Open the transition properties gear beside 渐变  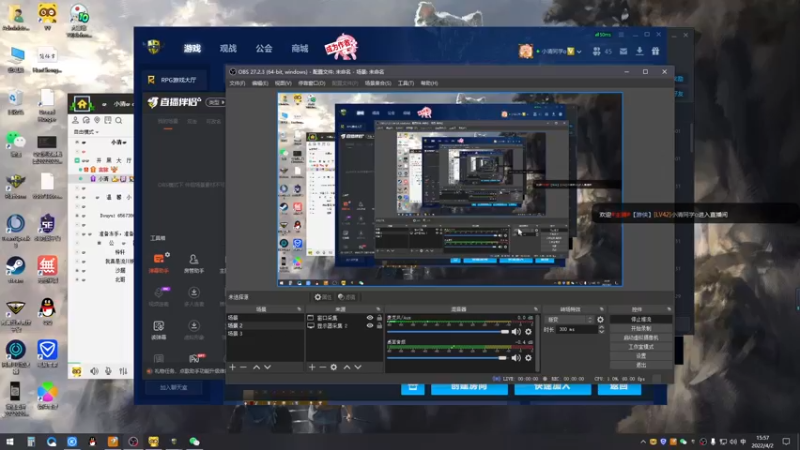coord(601,319)
